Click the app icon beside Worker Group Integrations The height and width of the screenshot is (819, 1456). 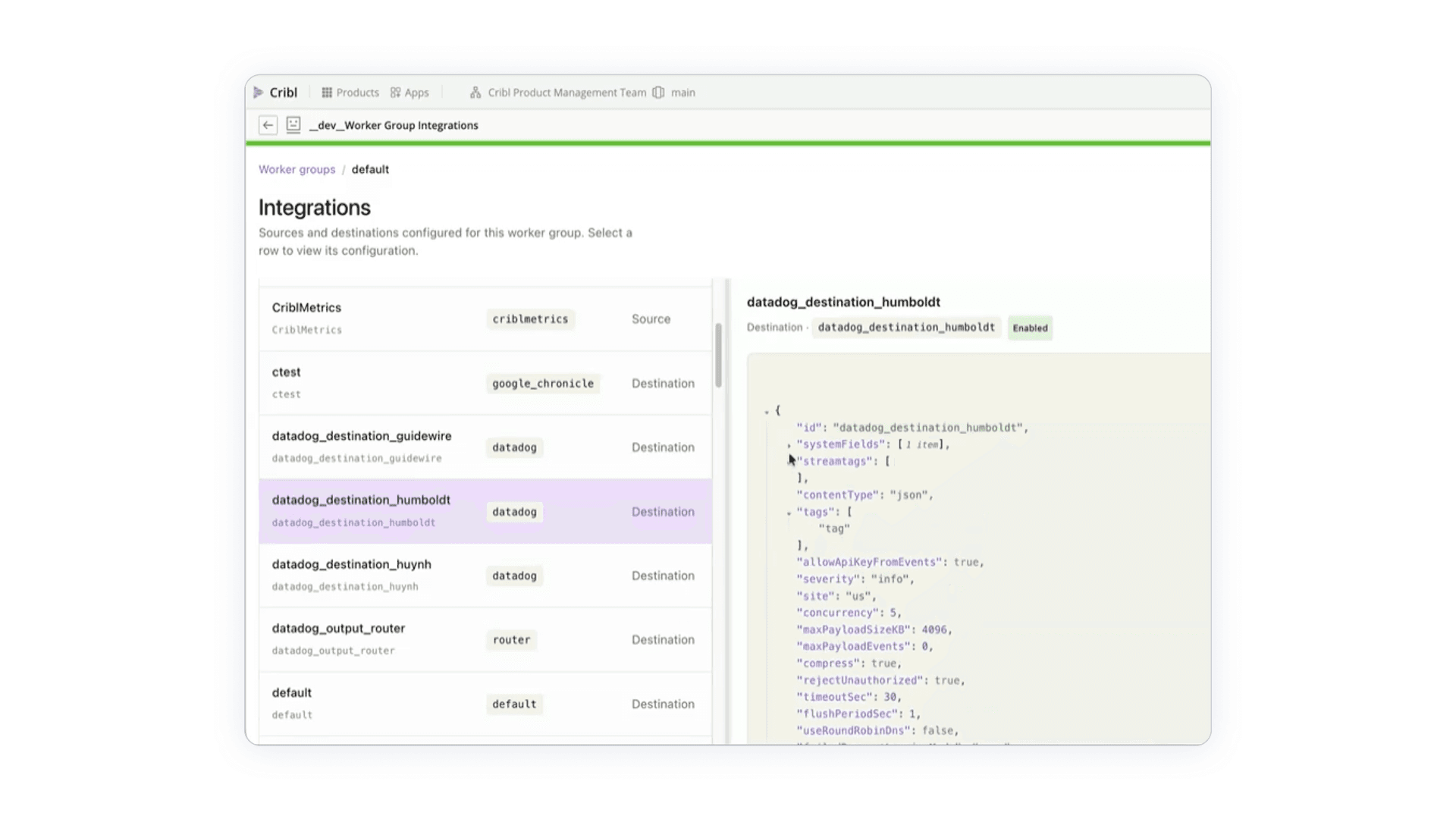[293, 125]
